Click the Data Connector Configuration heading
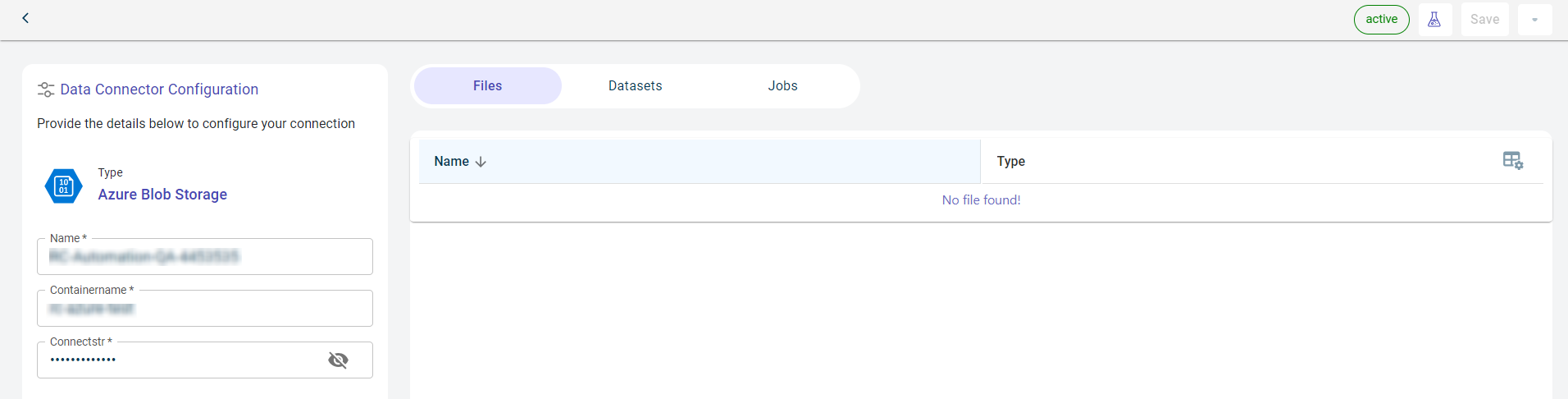 [x=159, y=89]
